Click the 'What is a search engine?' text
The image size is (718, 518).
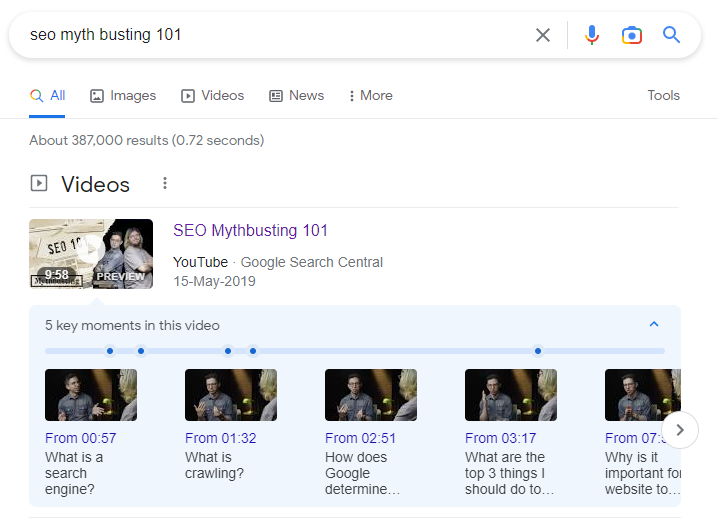click(x=74, y=473)
